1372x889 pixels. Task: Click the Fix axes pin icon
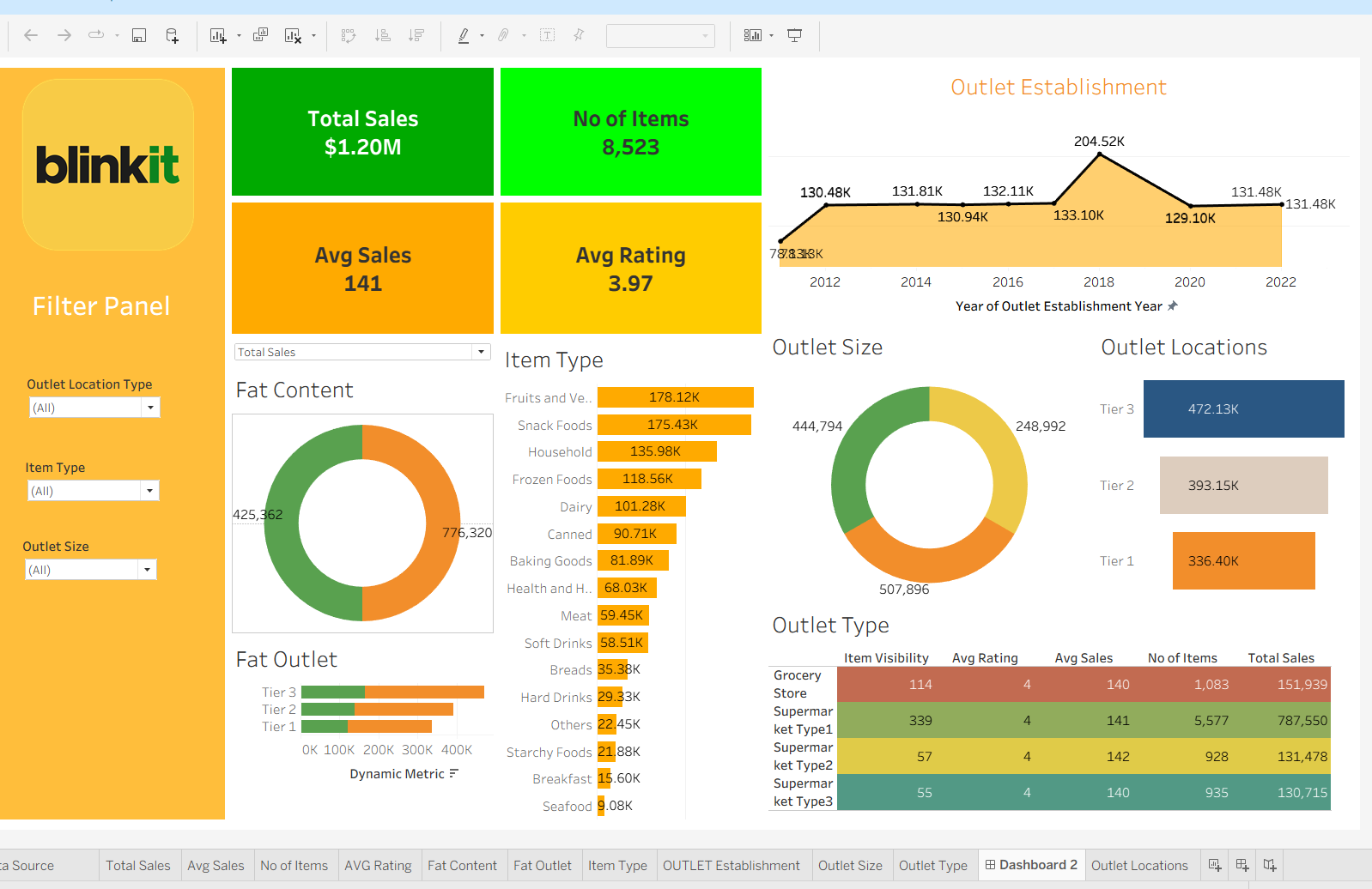579,35
